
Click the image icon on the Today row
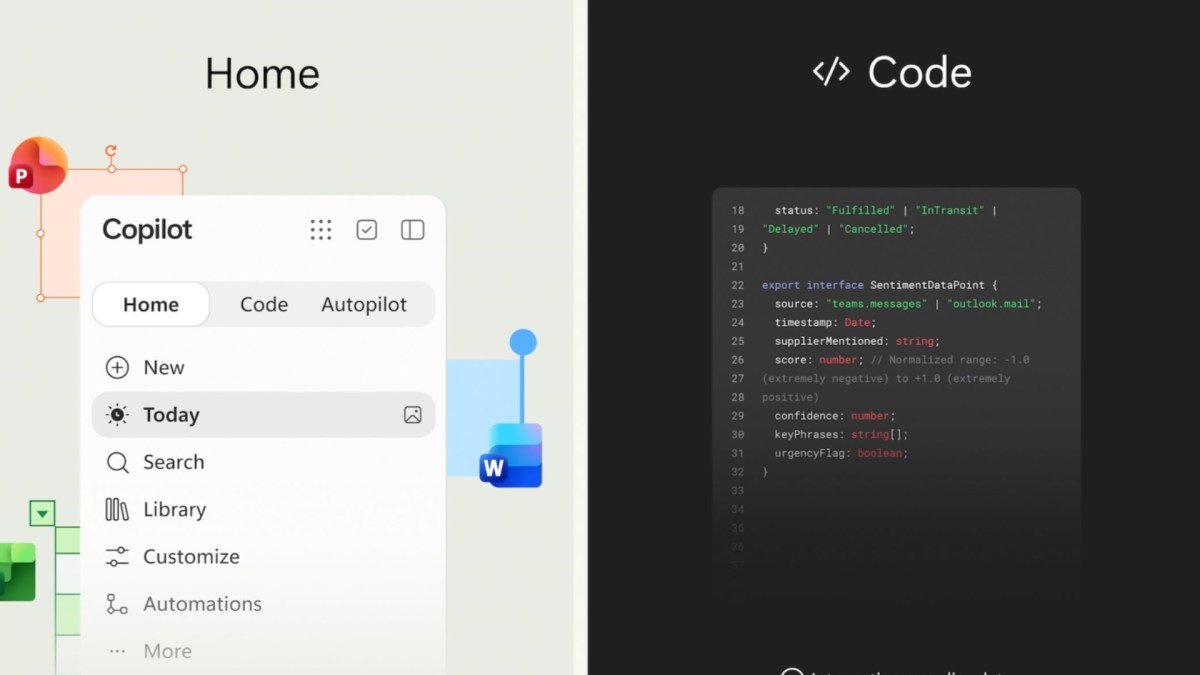point(412,415)
